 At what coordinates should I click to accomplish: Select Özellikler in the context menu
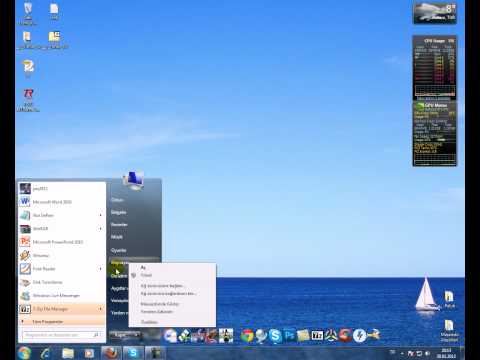[149, 322]
